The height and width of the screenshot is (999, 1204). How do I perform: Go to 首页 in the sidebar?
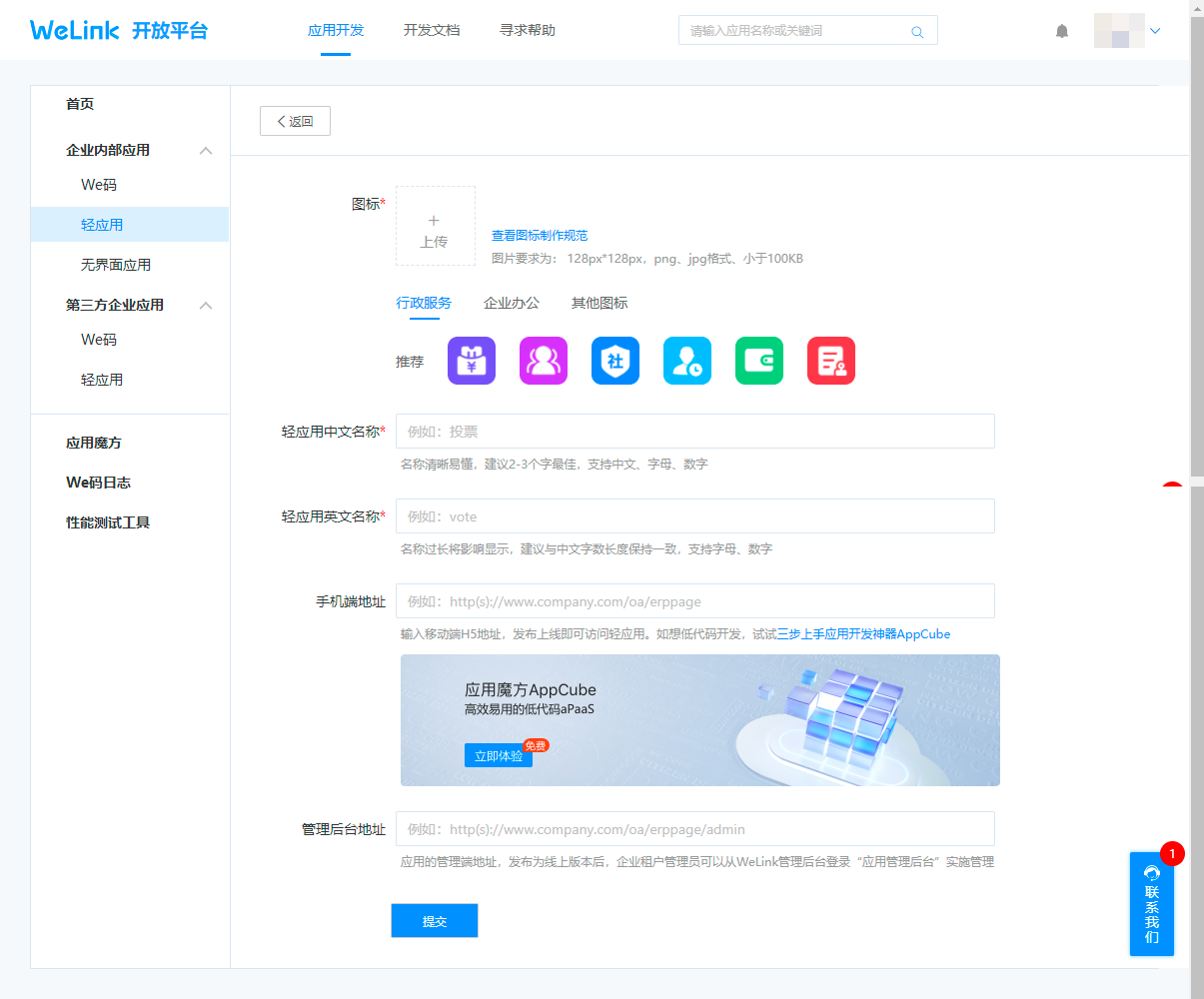(x=80, y=104)
